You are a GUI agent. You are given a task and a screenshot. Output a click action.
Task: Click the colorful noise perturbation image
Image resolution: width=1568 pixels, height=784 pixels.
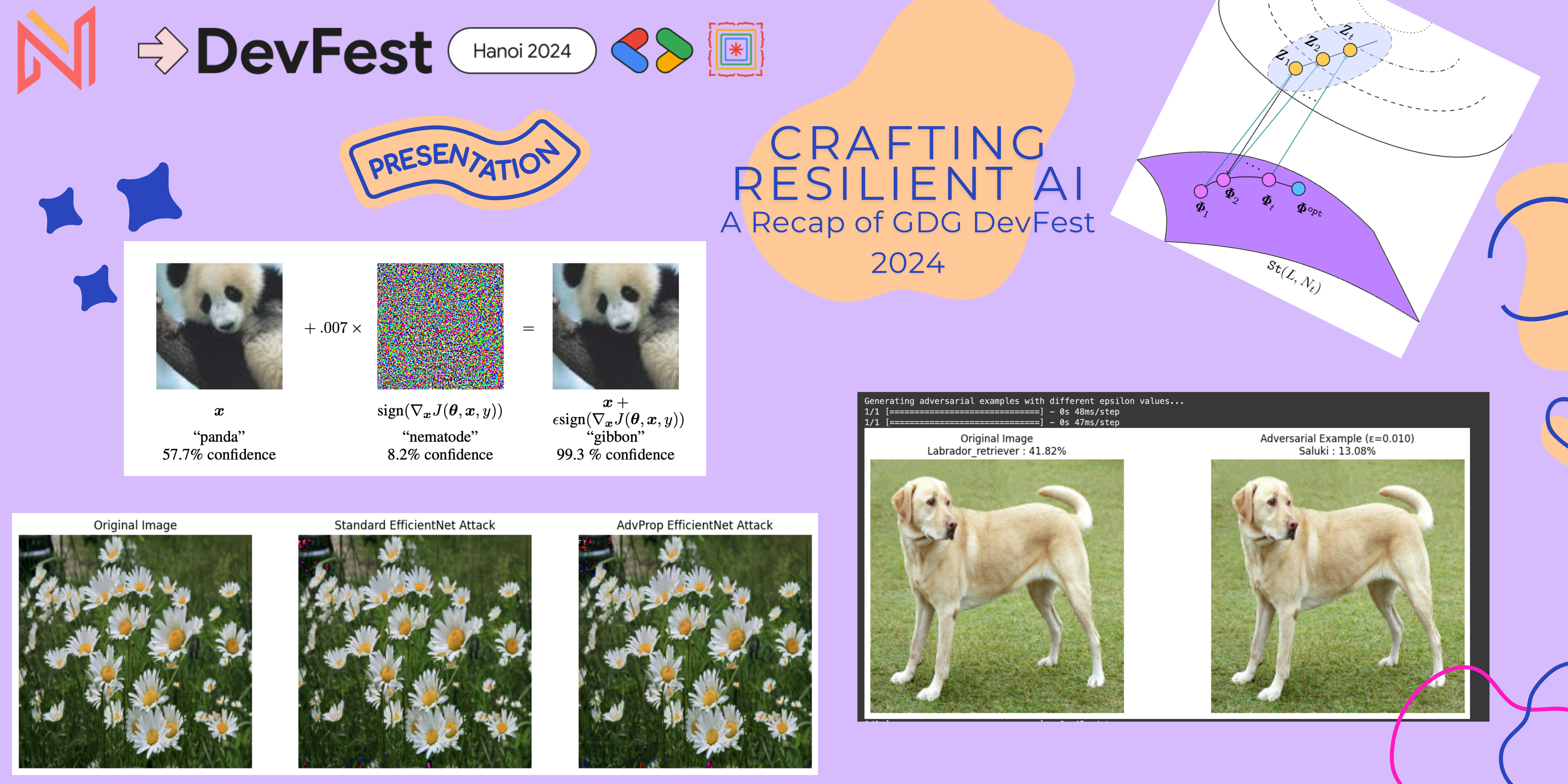click(x=440, y=326)
